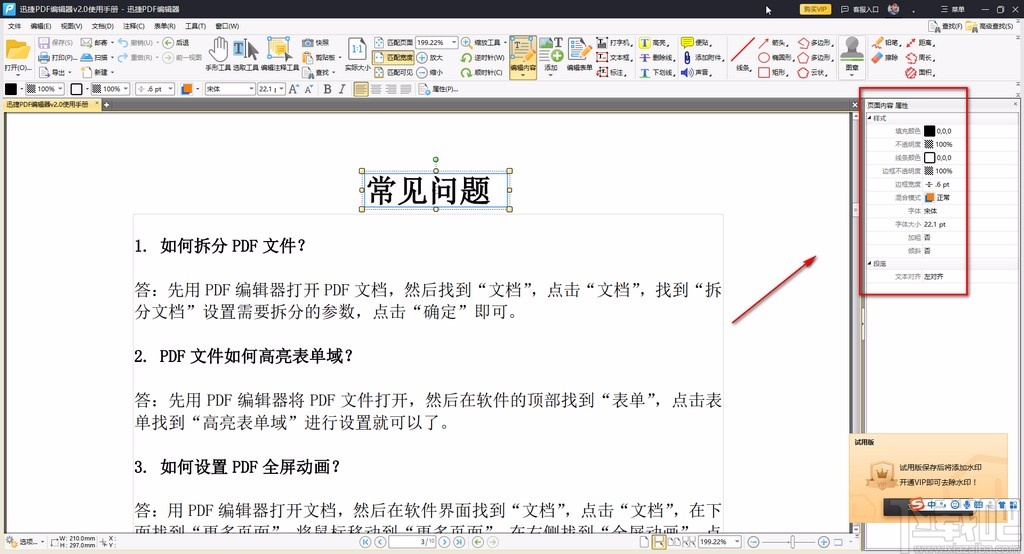Open the 缩放工具 zoom tool dropdown

[x=505, y=42]
